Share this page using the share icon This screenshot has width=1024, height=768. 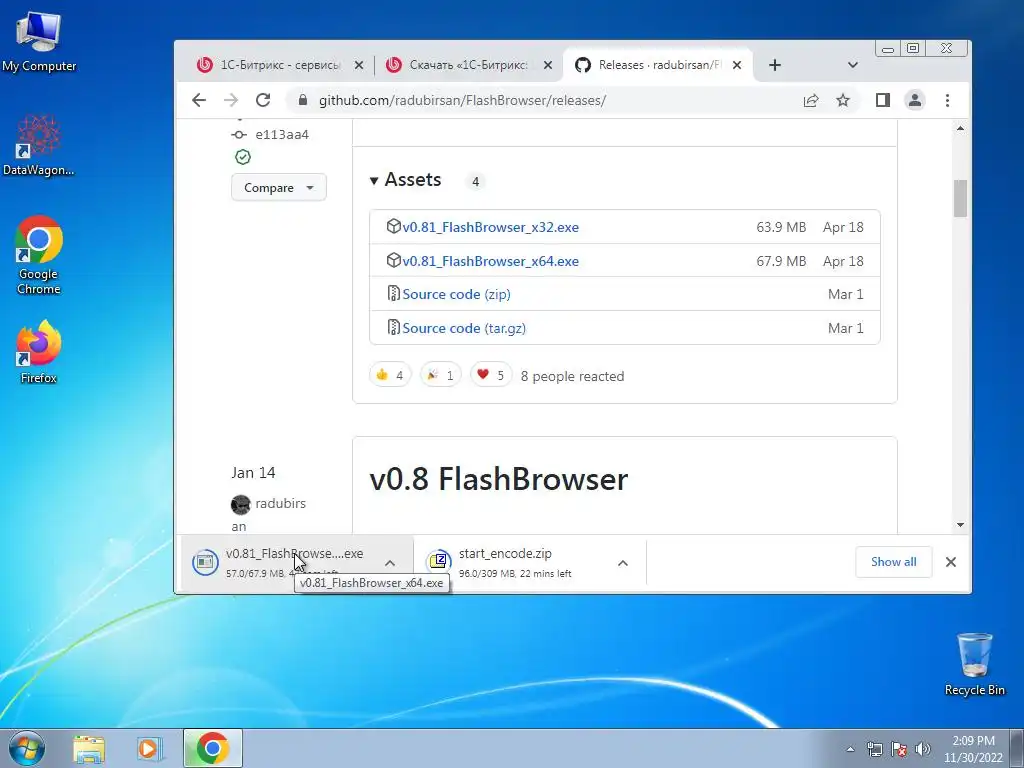tap(810, 100)
